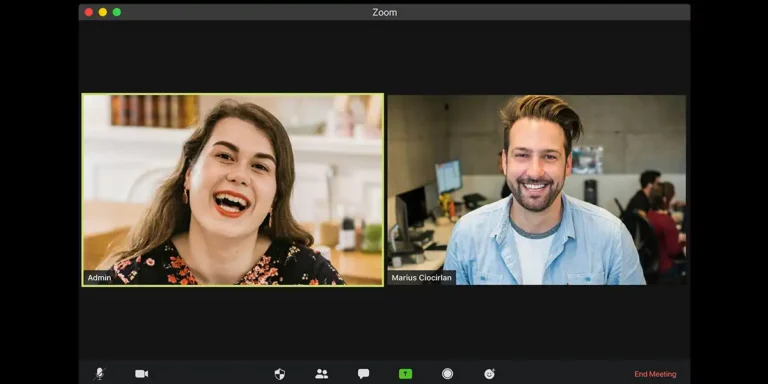
Task: Close the Zoom window with the red button
Action: pos(89,12)
